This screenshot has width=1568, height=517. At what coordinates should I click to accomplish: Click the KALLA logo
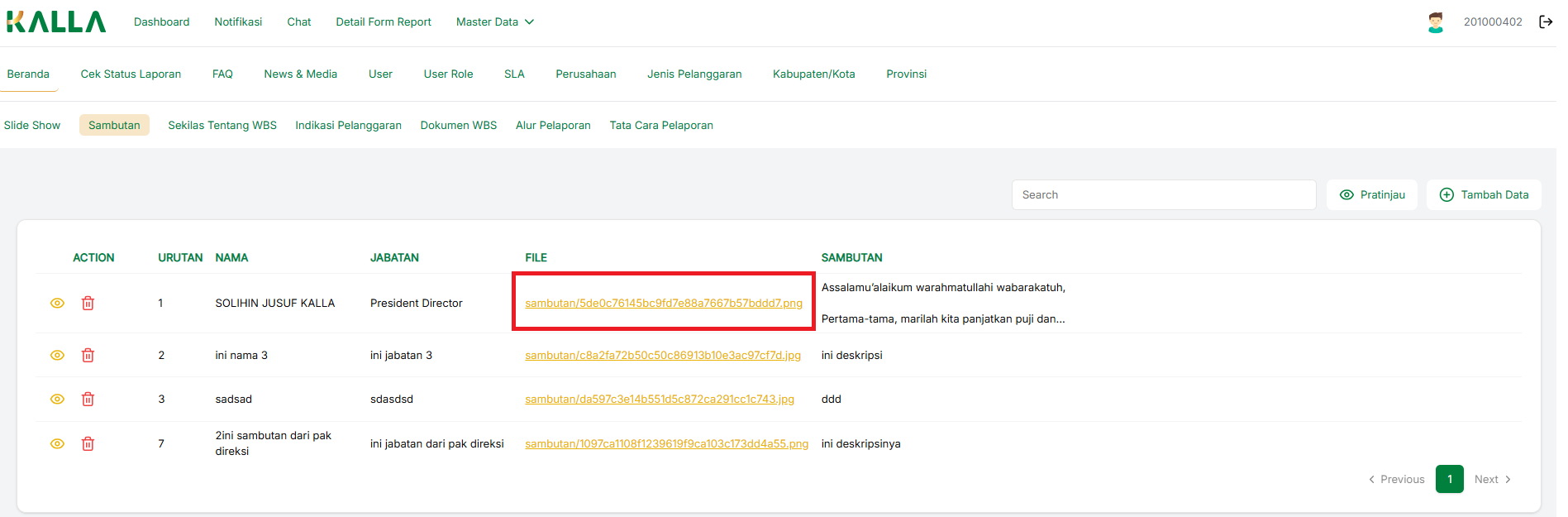pos(56,22)
